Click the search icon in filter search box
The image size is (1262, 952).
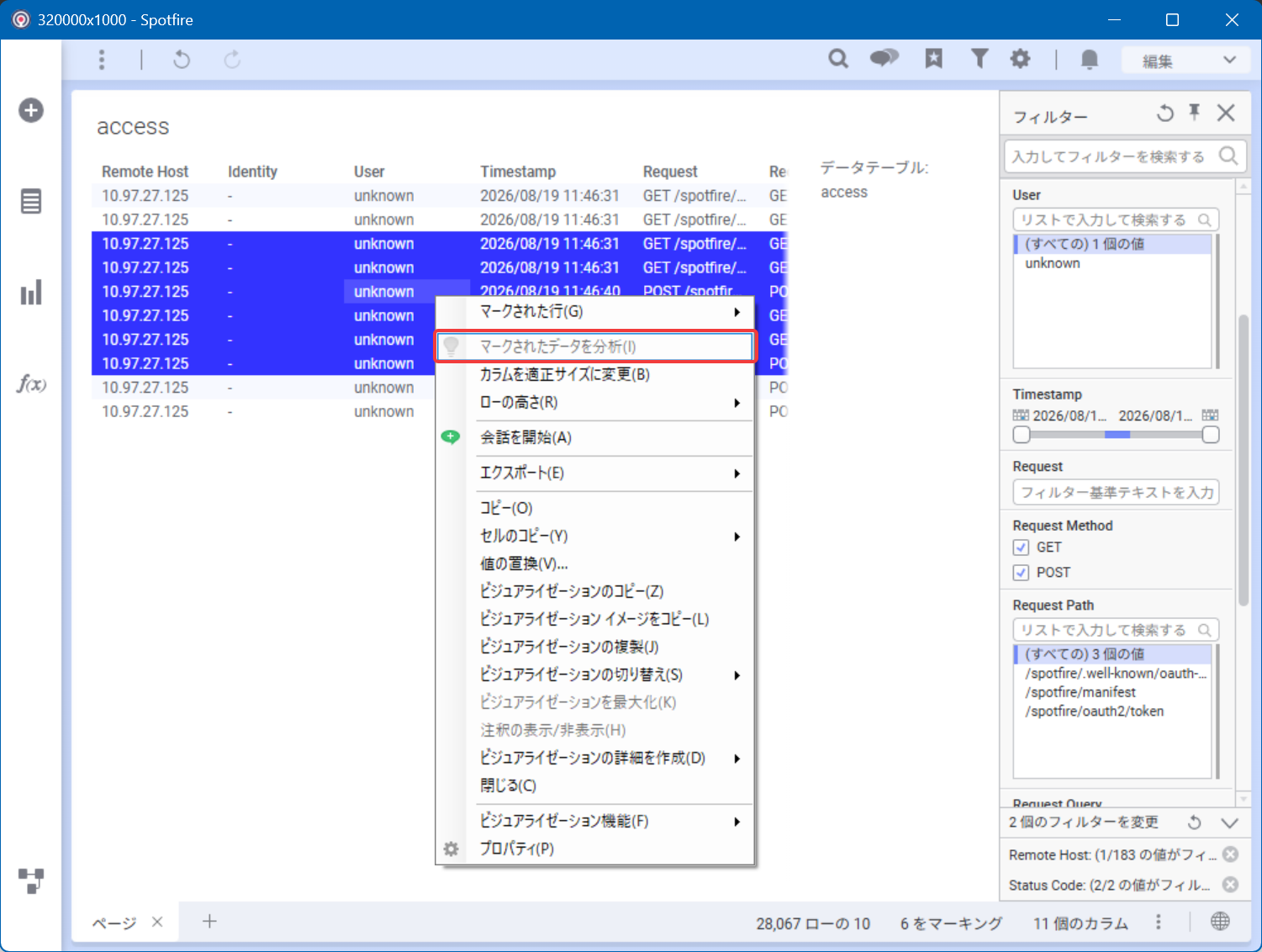(1228, 156)
